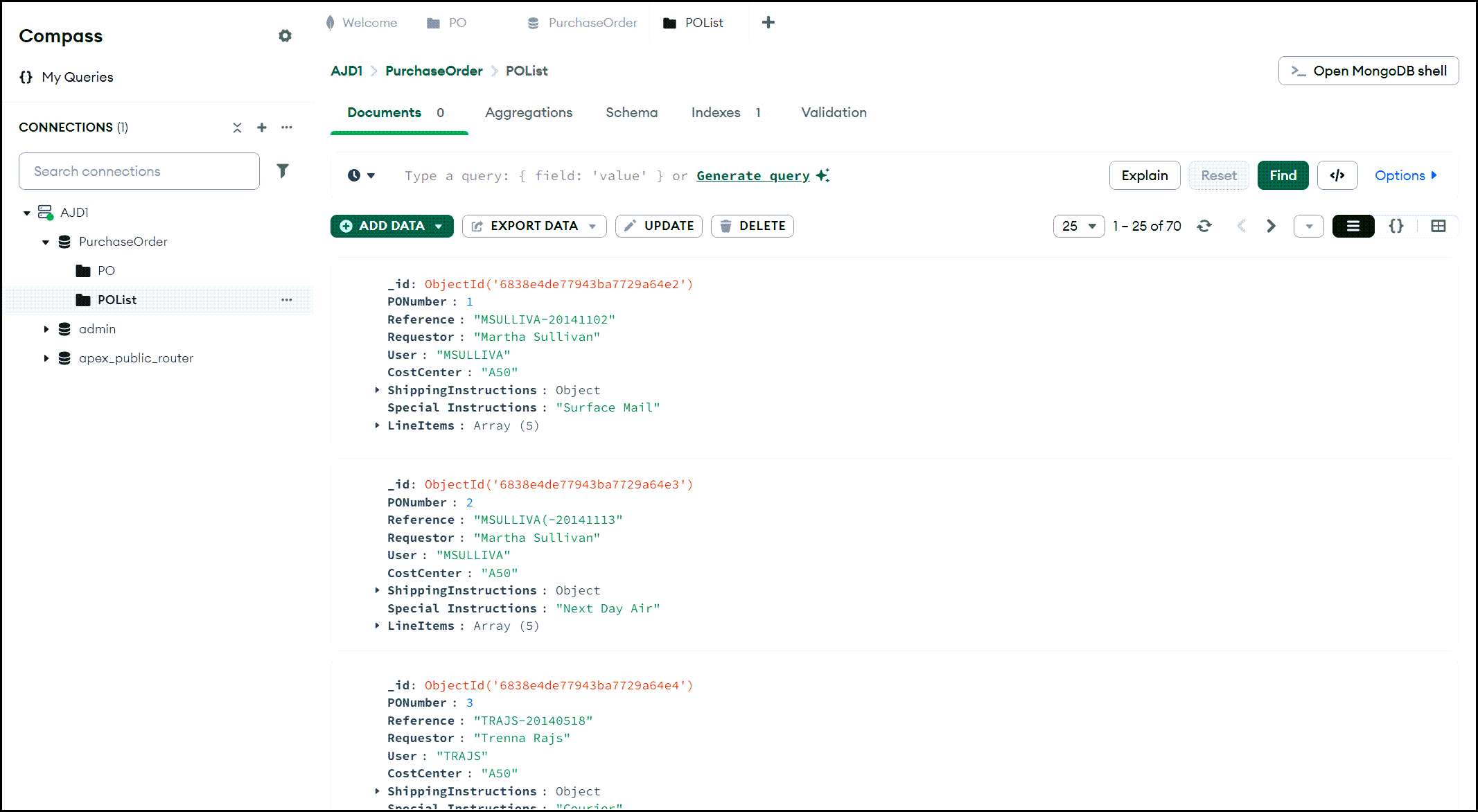Open POList collection options ellipsis
Viewport: 1478px width, 812px height.
pyautogui.click(x=287, y=300)
